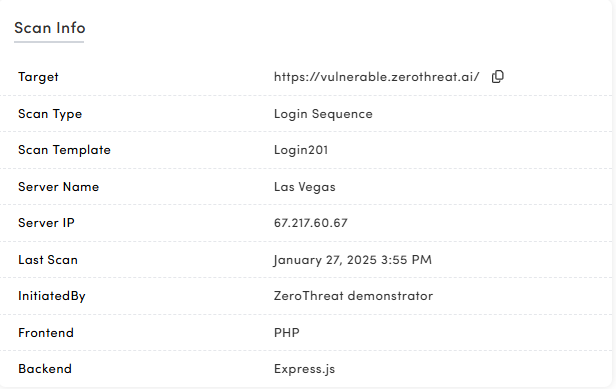Click the Target row label

coord(38,77)
